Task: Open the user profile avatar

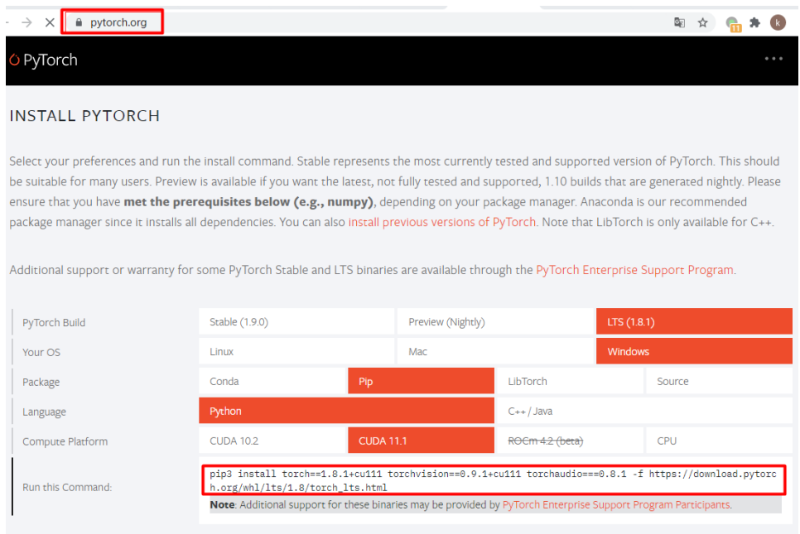Action: 778,22
